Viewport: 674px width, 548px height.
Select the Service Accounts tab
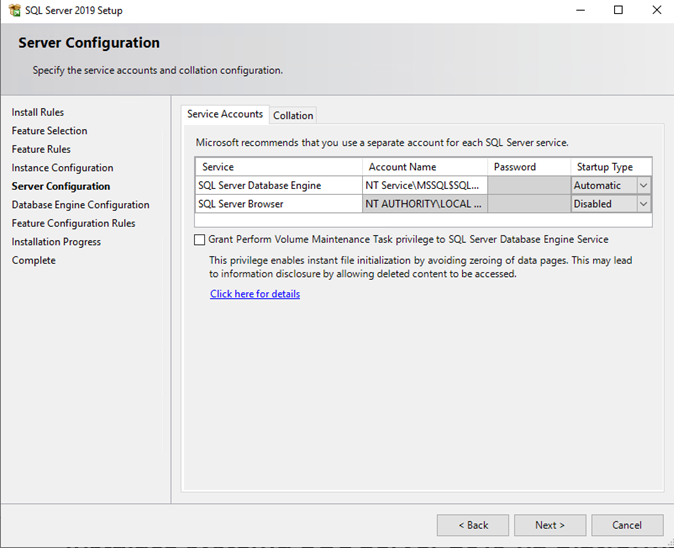[225, 114]
